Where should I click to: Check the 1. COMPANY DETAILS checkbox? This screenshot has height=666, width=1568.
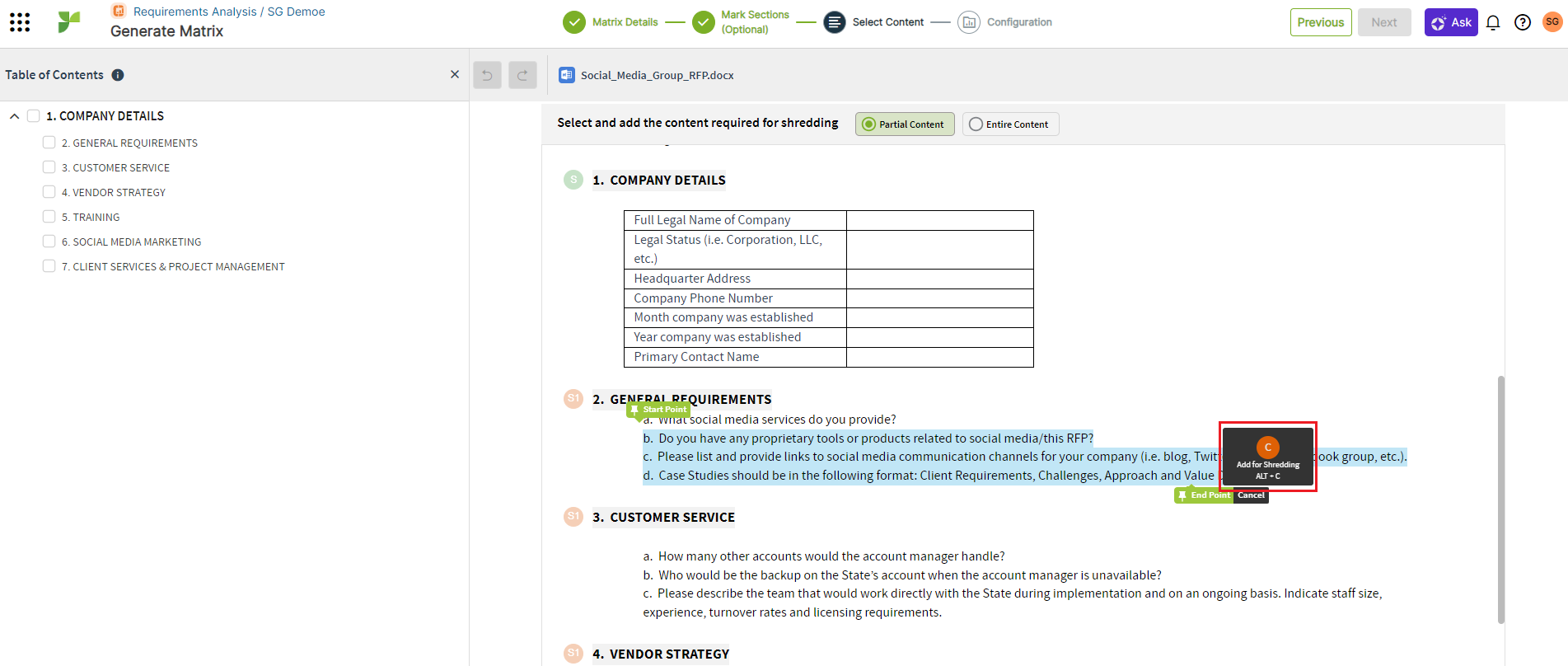[34, 116]
